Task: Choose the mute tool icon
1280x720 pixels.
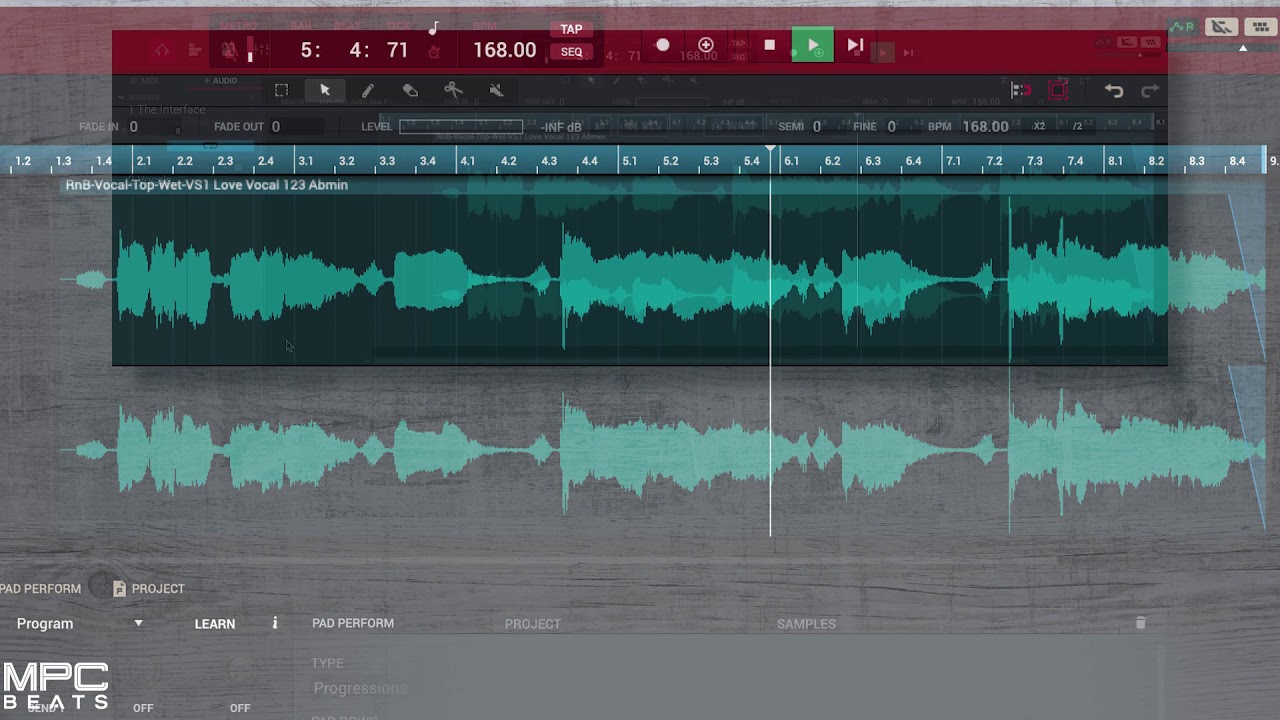Action: (496, 90)
